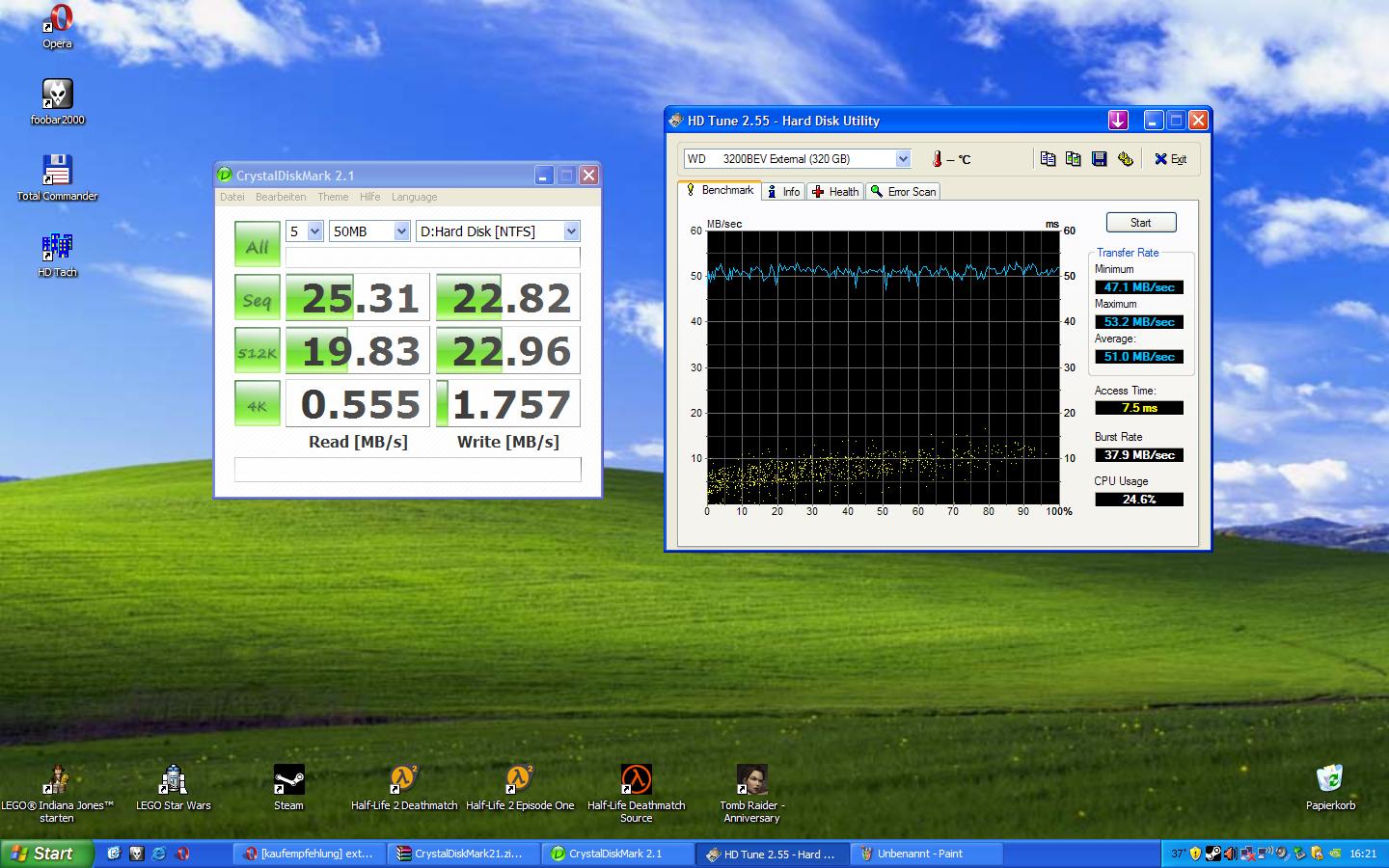Expand the test count dropdown showing 5
1389x868 pixels.
[x=314, y=231]
